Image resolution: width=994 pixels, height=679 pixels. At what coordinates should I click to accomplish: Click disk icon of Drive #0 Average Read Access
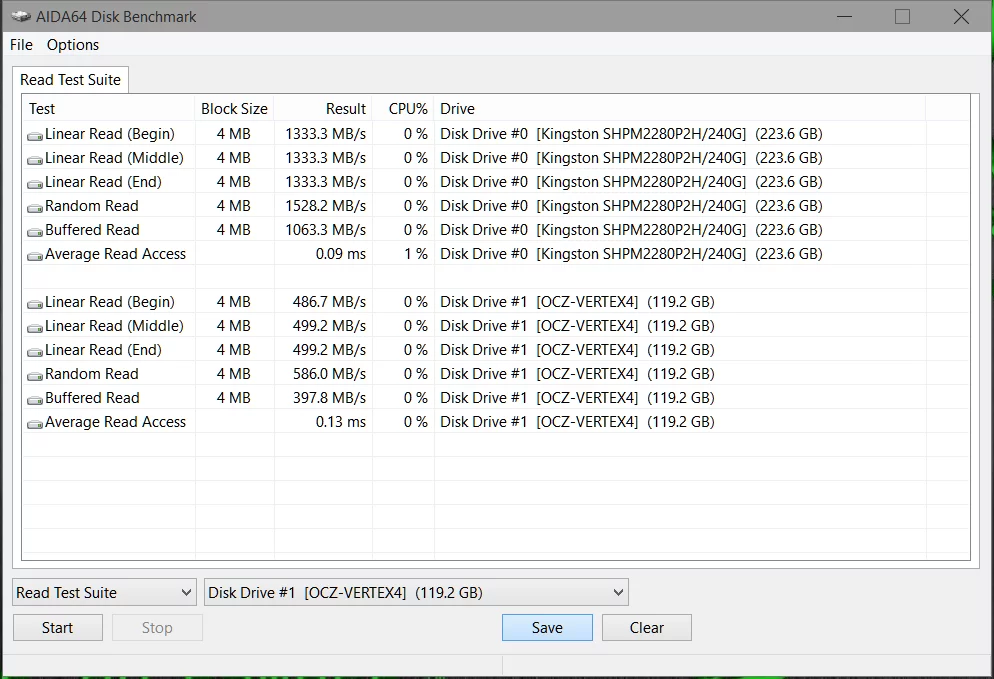(35, 256)
